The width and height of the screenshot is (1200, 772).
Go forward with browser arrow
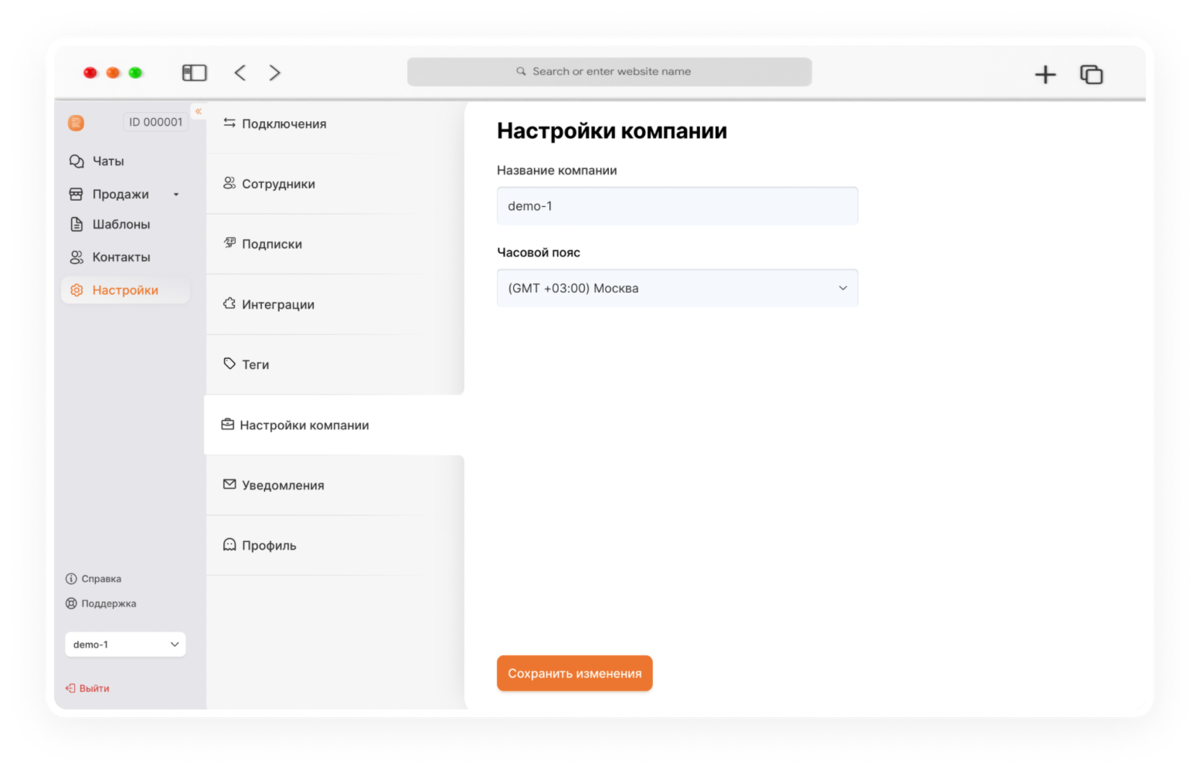[274, 73]
